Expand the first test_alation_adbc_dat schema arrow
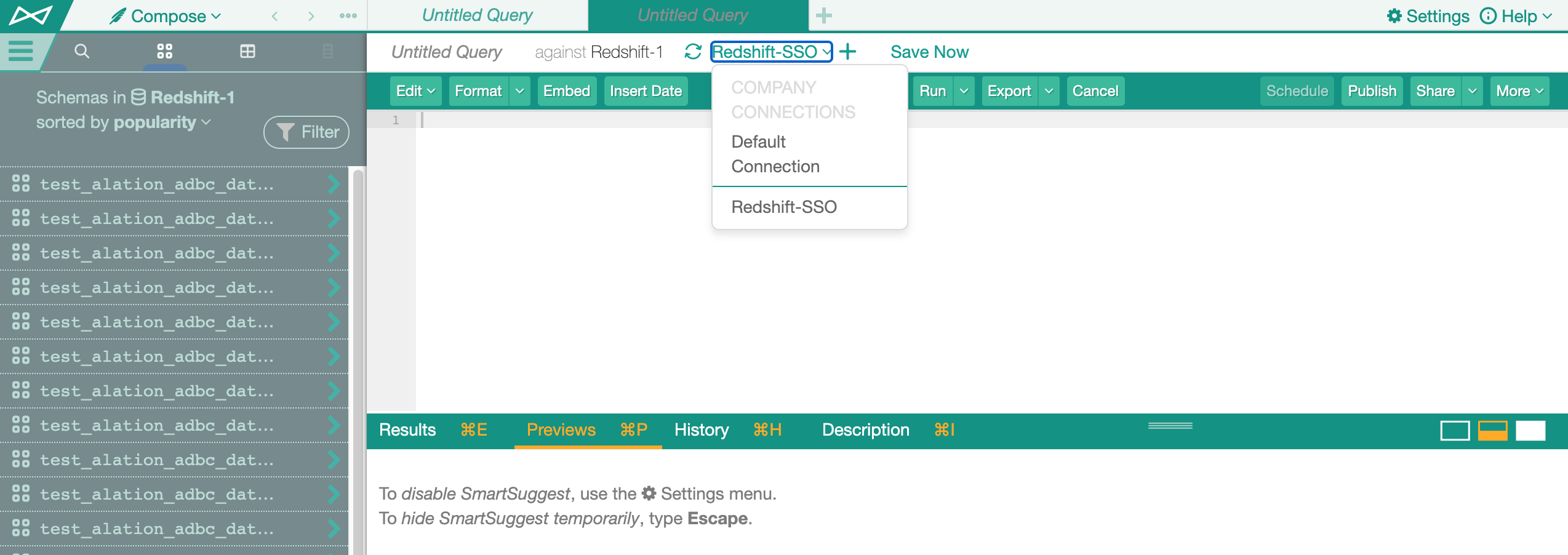Viewport: 1568px width, 555px height. point(334,183)
